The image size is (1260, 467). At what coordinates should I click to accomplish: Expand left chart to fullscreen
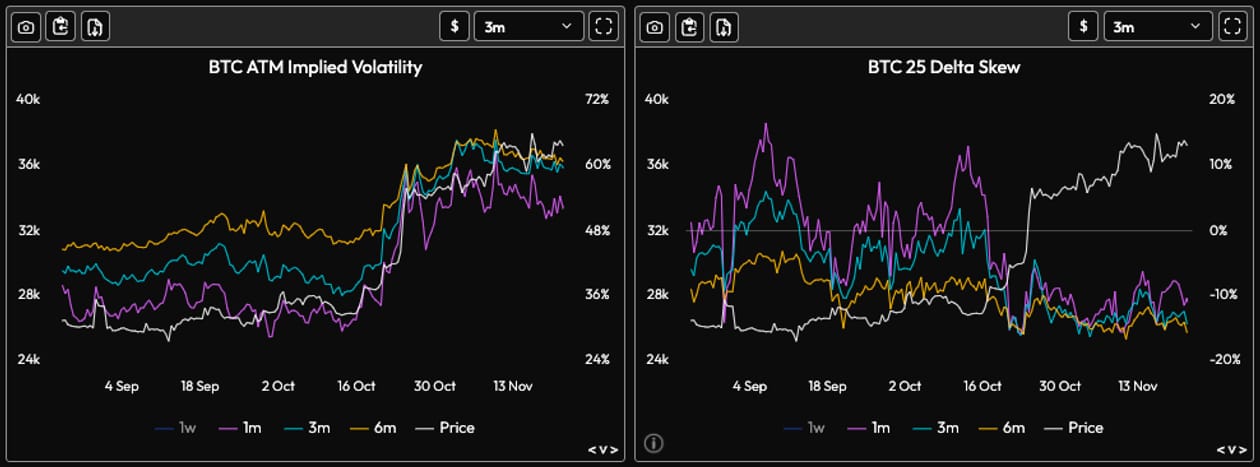(603, 26)
